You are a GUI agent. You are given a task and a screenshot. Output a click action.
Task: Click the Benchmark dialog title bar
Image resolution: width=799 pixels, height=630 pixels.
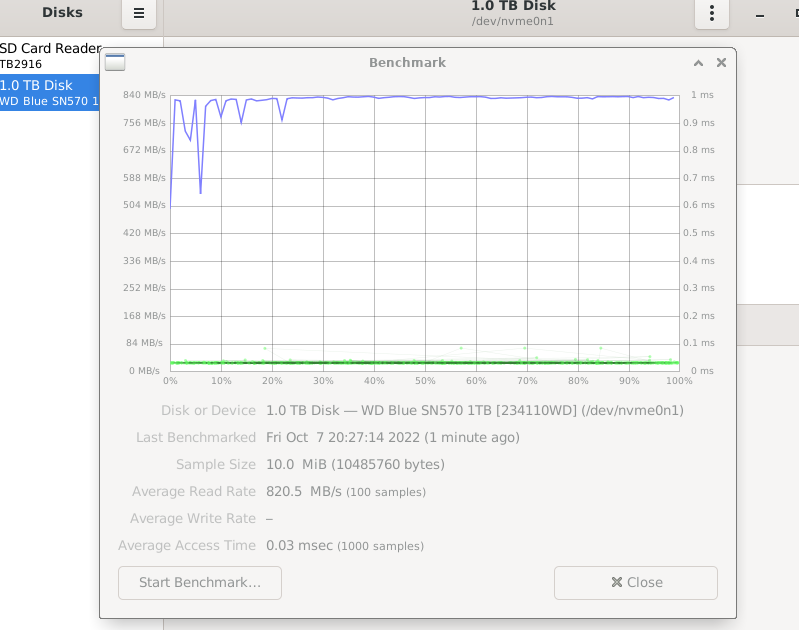coord(407,63)
